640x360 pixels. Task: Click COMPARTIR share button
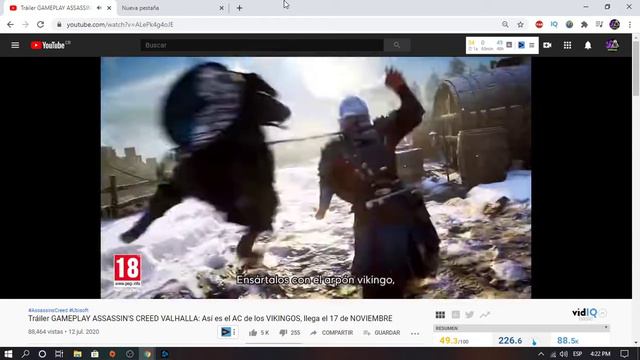pyautogui.click(x=331, y=333)
